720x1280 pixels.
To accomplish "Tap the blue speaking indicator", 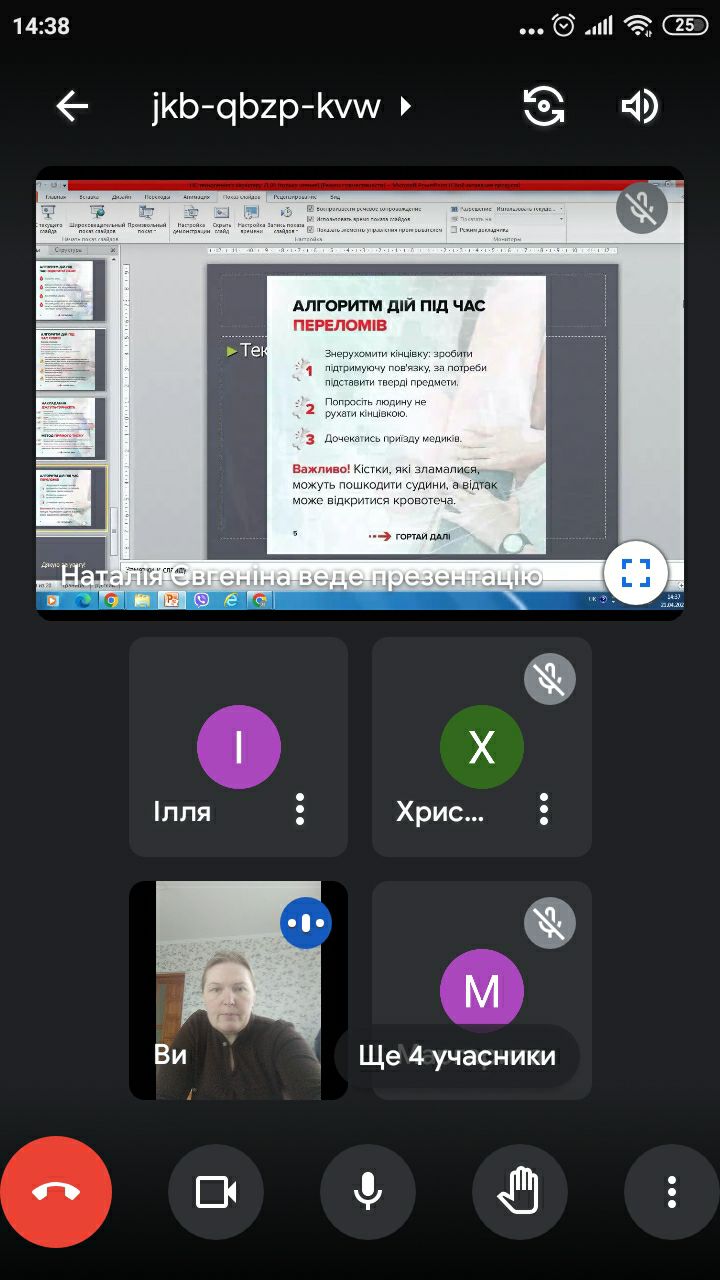I will 306,923.
